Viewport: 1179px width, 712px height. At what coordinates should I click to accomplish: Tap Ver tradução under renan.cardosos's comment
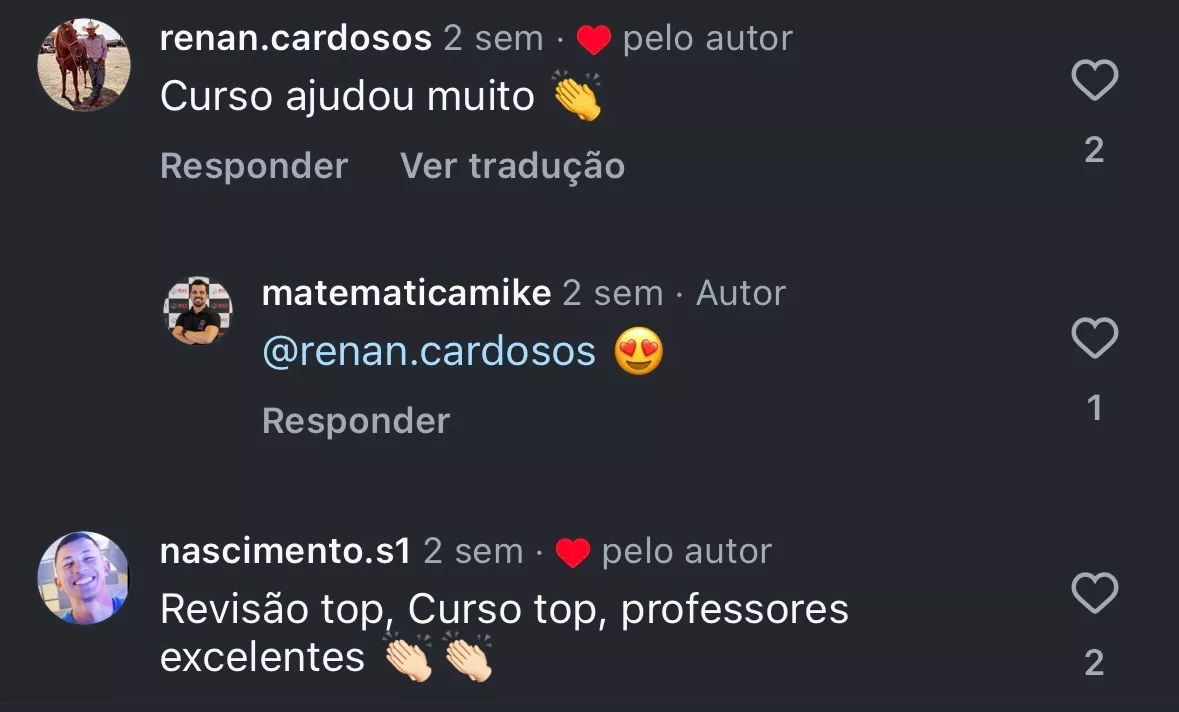pos(512,165)
